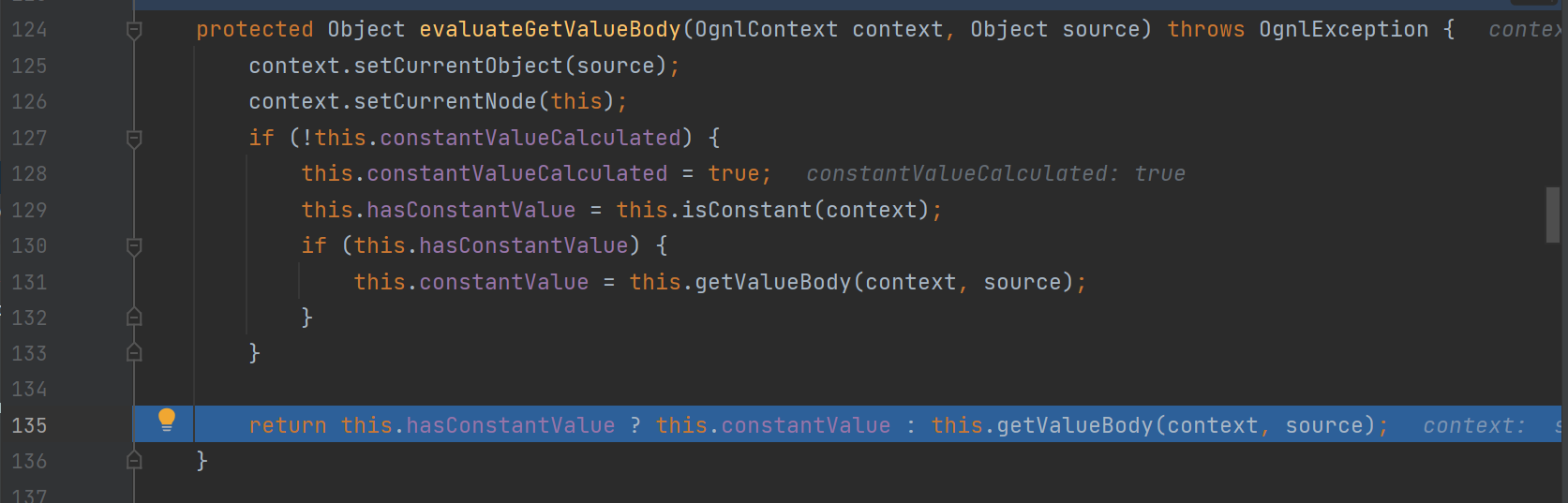Click the evaluateGetValueBody method name
Viewport: 1568px width, 503px height.
[549, 30]
